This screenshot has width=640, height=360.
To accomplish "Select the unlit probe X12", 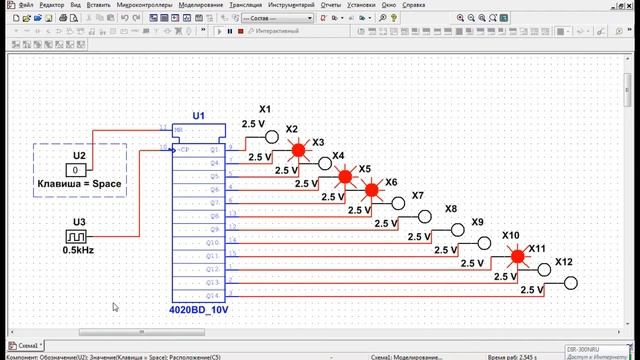I will click(571, 283).
